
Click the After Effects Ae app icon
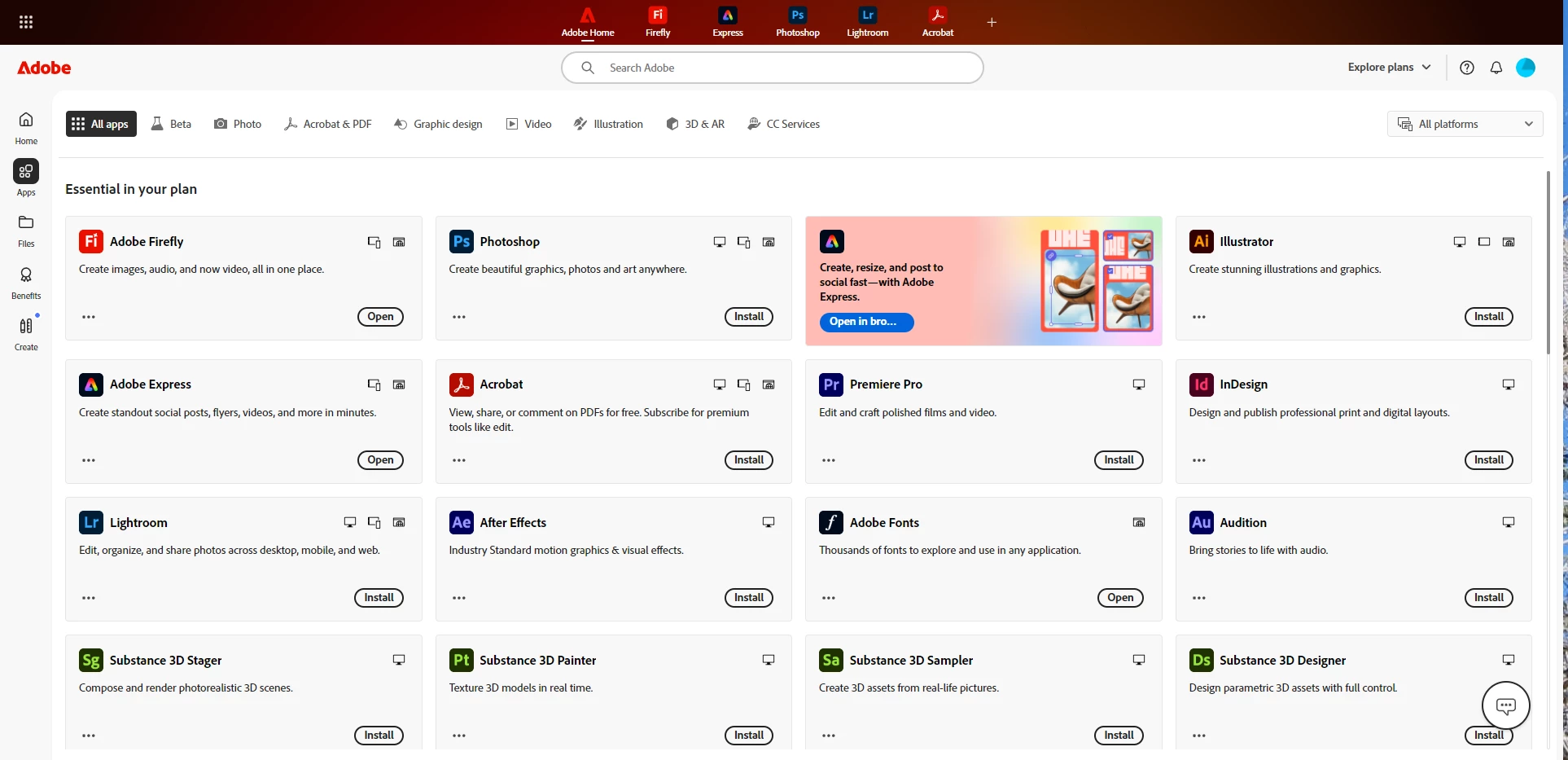pos(462,522)
